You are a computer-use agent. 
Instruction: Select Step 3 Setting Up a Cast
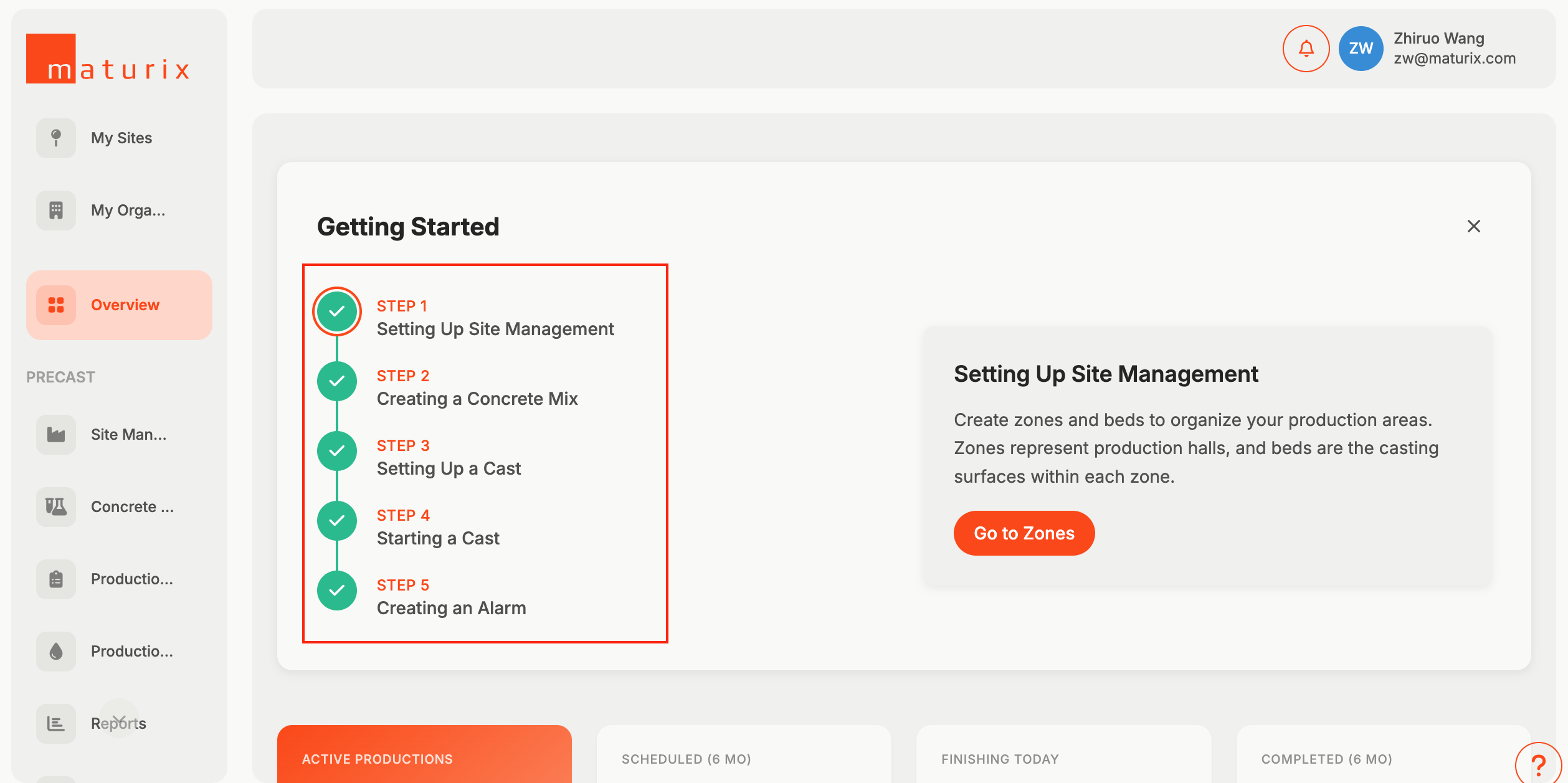point(449,468)
